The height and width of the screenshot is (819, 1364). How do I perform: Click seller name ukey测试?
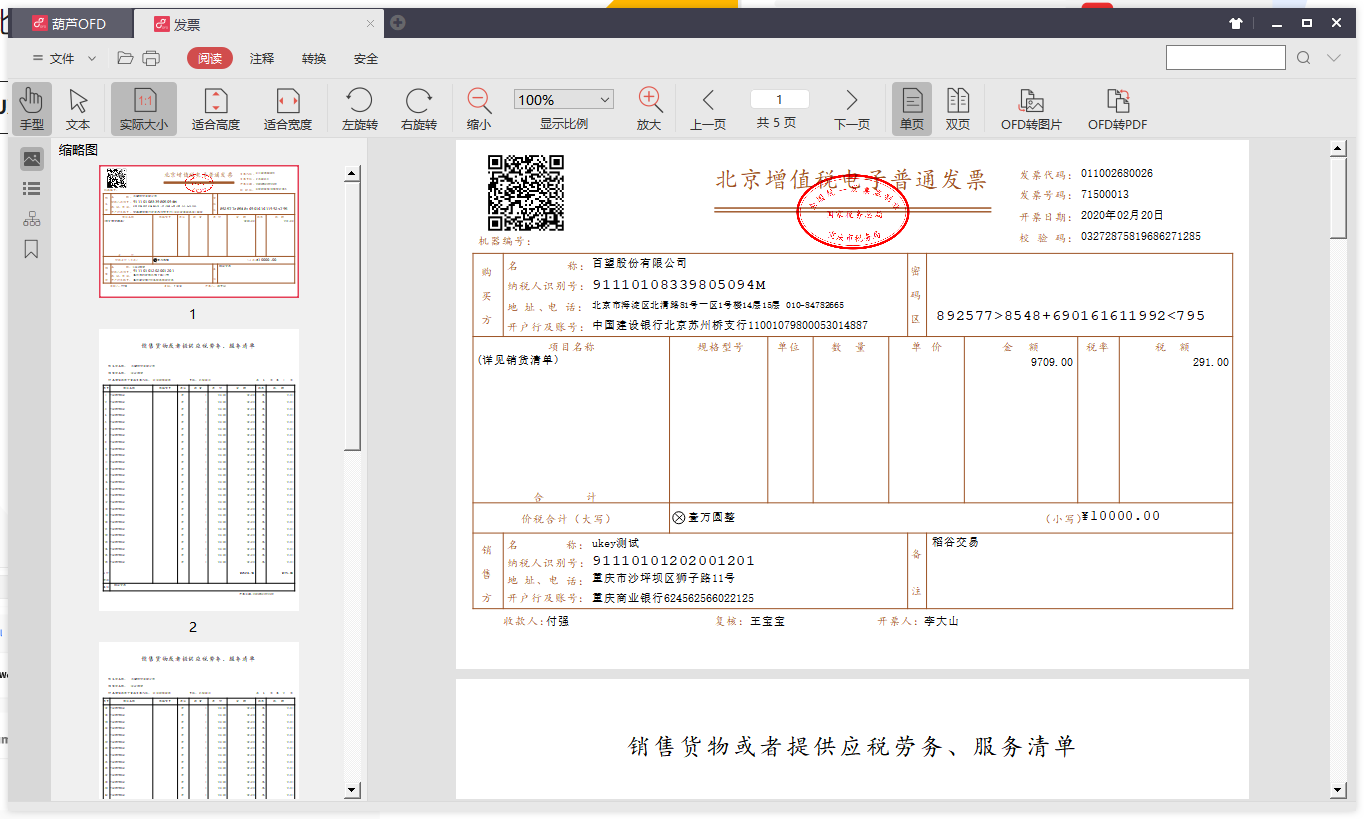click(x=615, y=543)
